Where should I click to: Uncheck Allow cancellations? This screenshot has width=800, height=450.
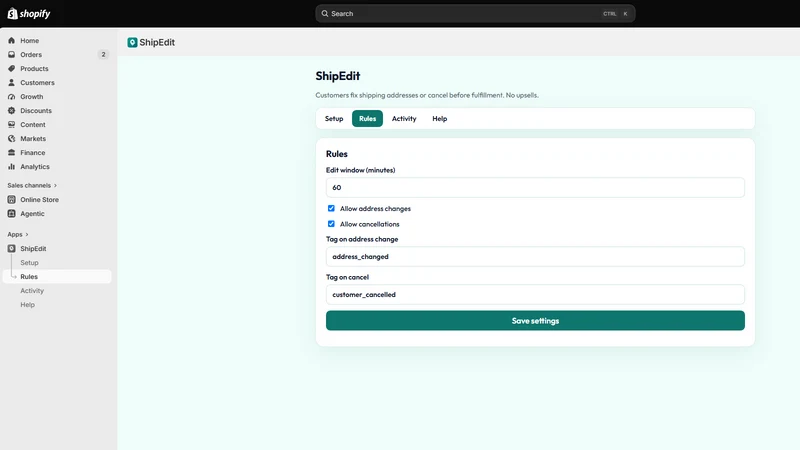click(331, 223)
